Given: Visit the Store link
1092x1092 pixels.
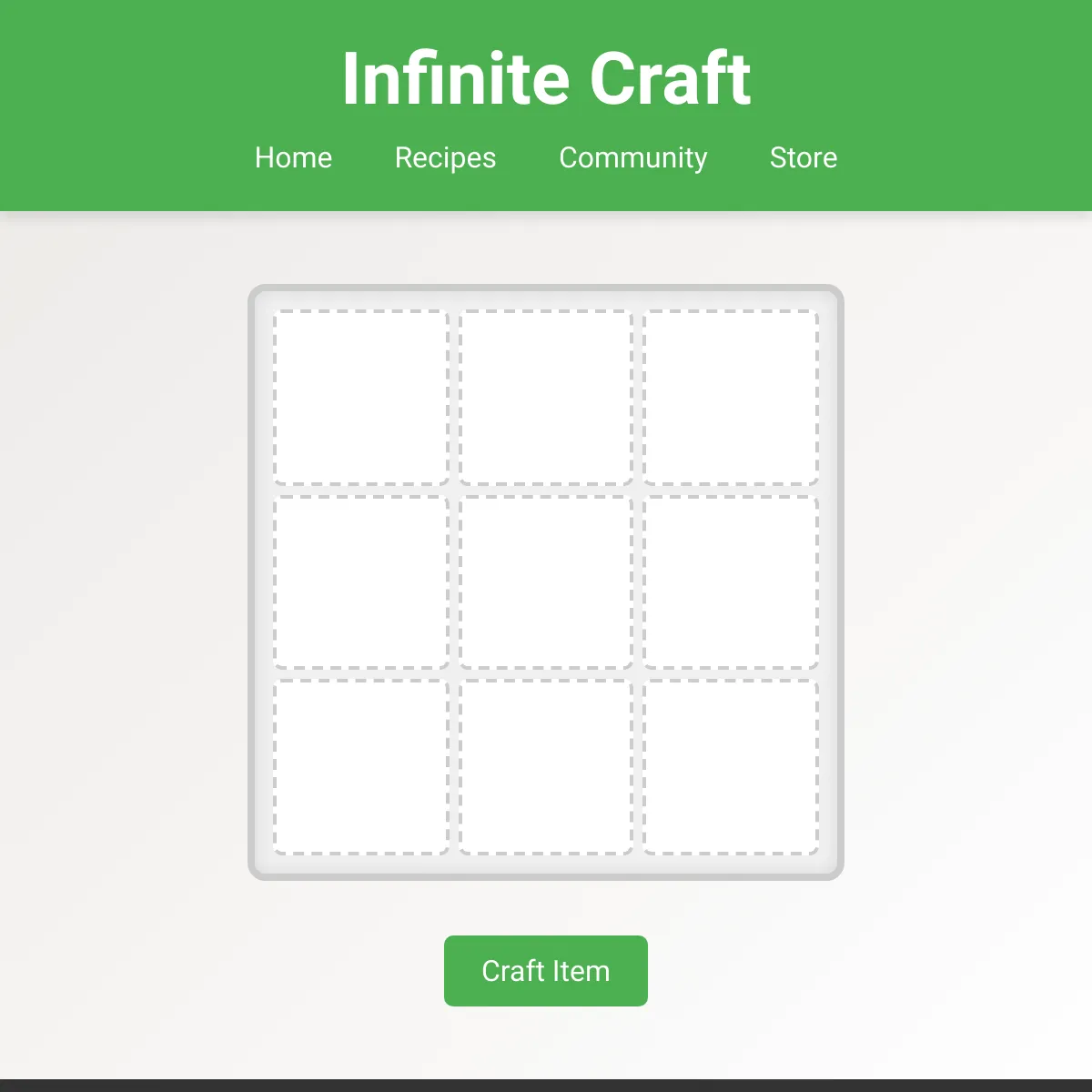Looking at the screenshot, I should [803, 157].
